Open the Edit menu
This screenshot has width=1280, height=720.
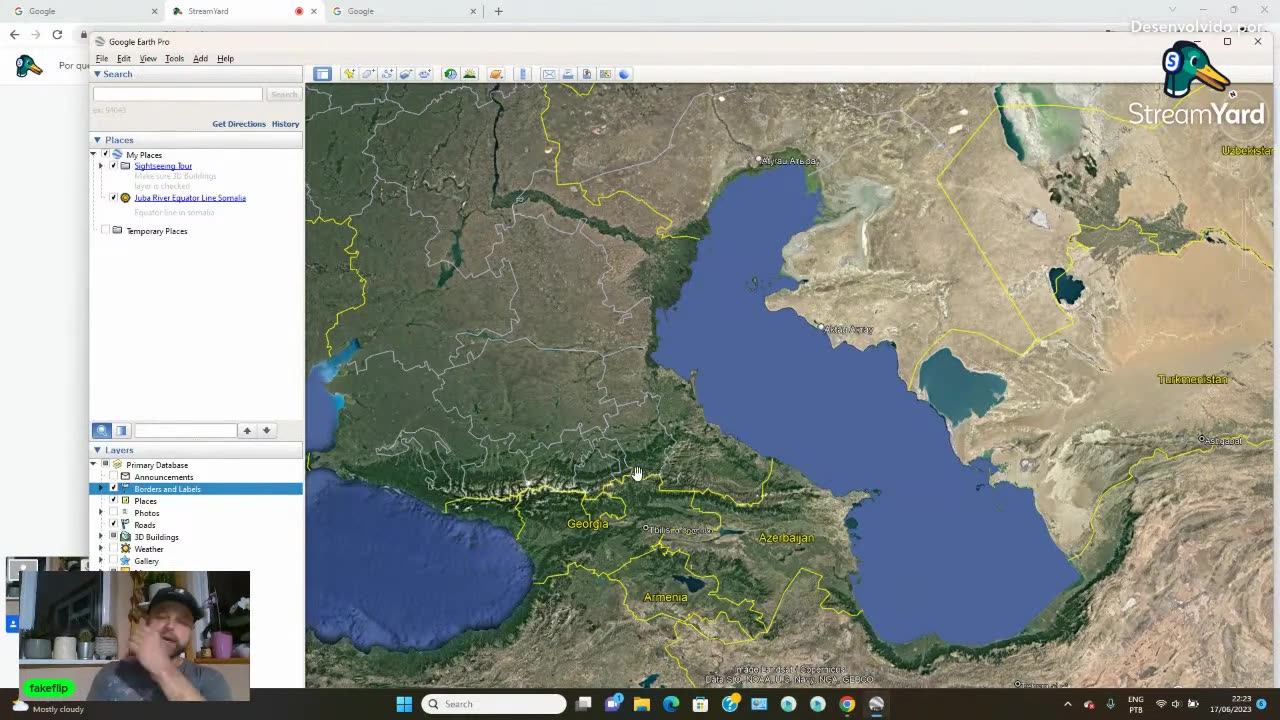tap(124, 59)
